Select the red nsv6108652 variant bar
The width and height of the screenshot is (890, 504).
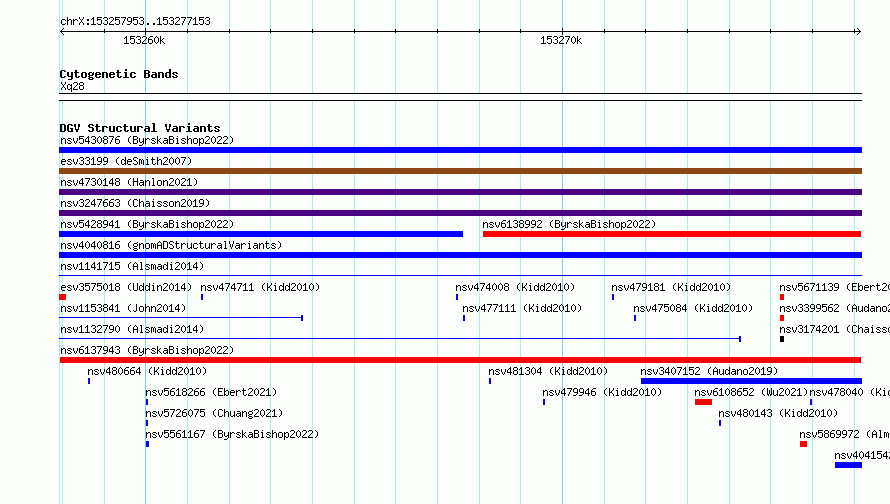click(703, 402)
